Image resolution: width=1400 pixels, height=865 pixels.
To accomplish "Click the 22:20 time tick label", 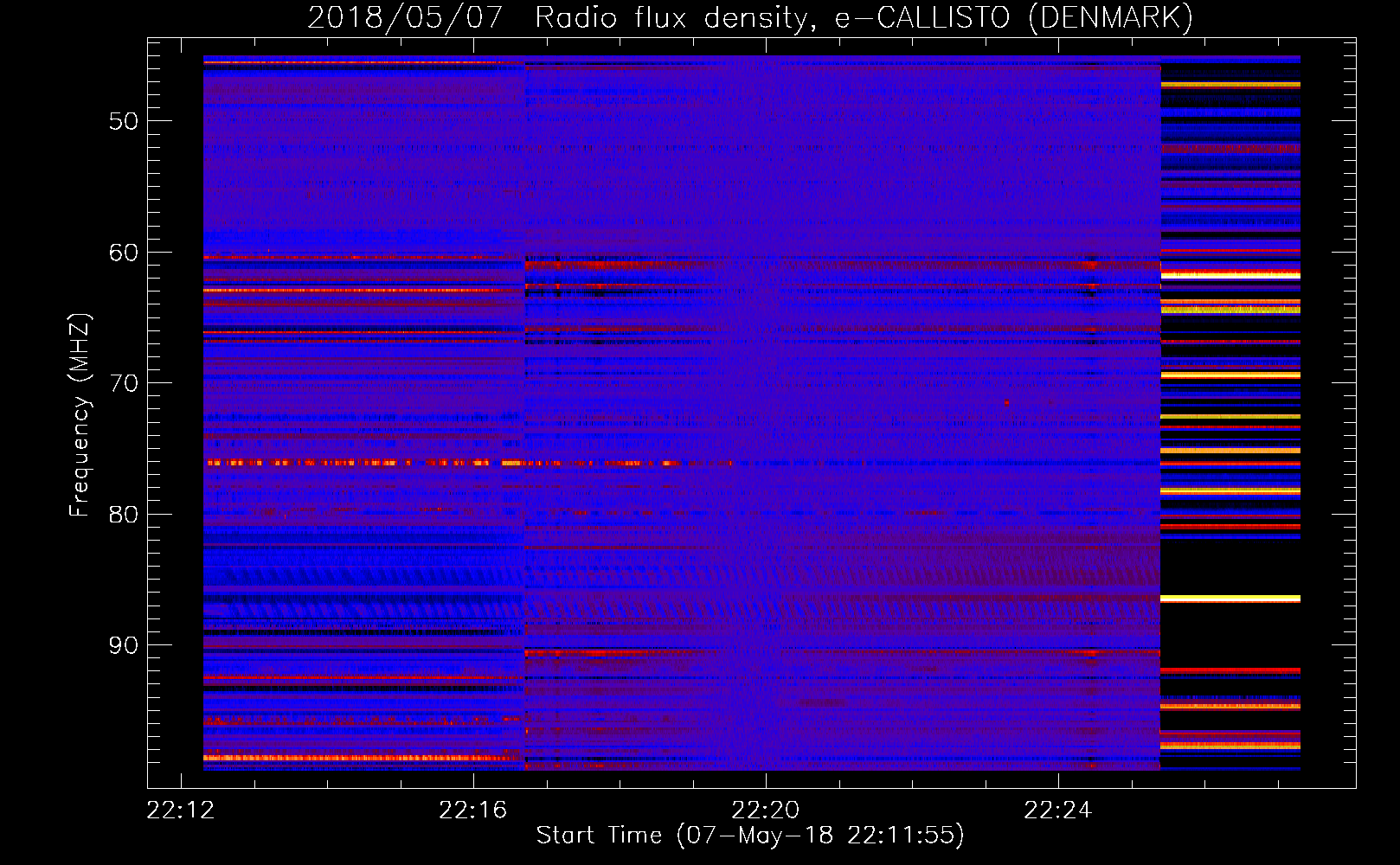I will [766, 811].
